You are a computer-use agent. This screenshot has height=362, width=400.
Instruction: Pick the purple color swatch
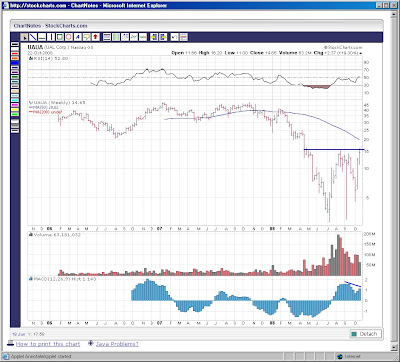click(x=15, y=72)
